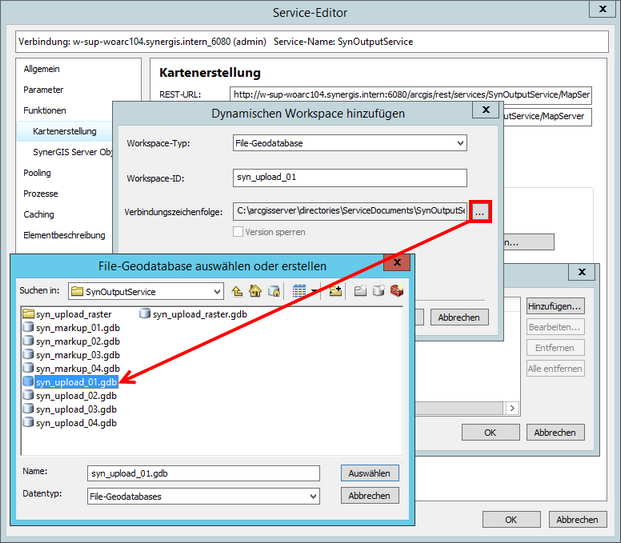Click Abbrechen in Dynamischen Workspace dialog
621x543 pixels.
point(459,317)
